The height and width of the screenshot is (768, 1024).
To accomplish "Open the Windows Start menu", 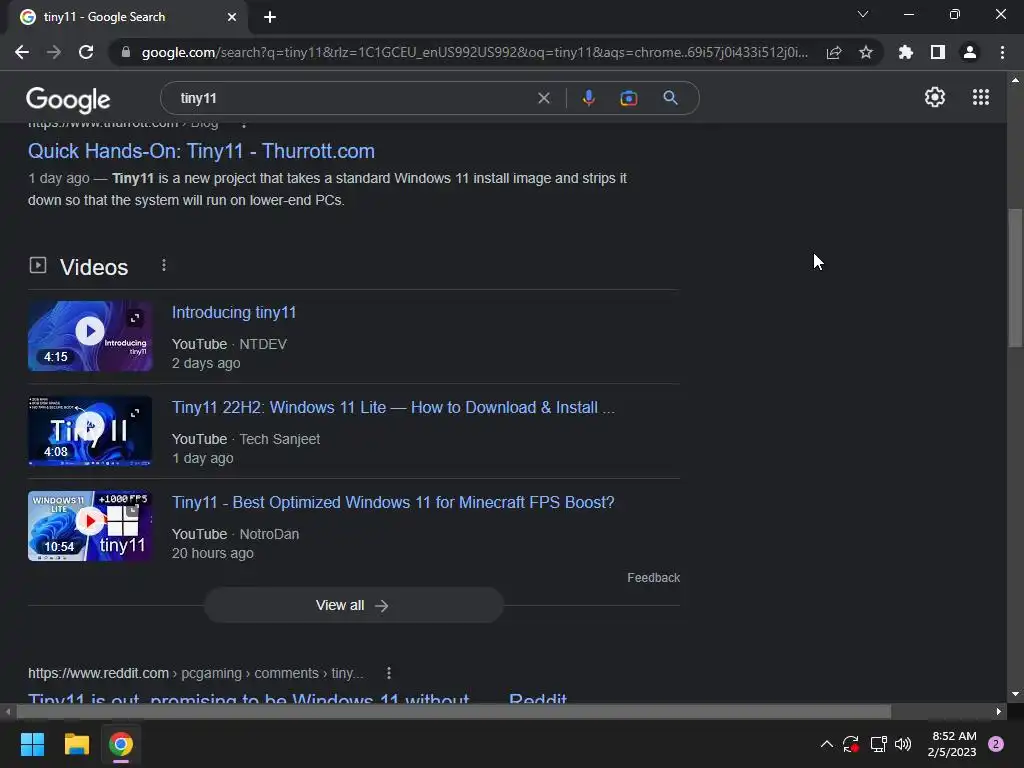I will pyautogui.click(x=32, y=744).
